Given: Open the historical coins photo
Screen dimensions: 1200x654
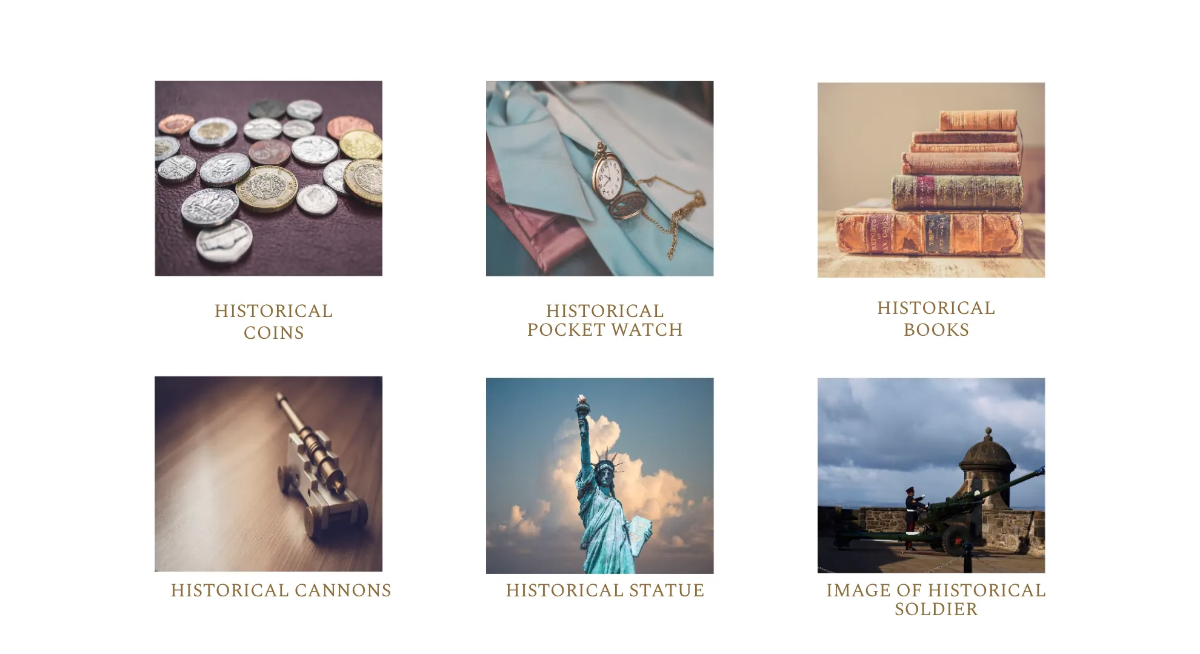Looking at the screenshot, I should [x=268, y=178].
